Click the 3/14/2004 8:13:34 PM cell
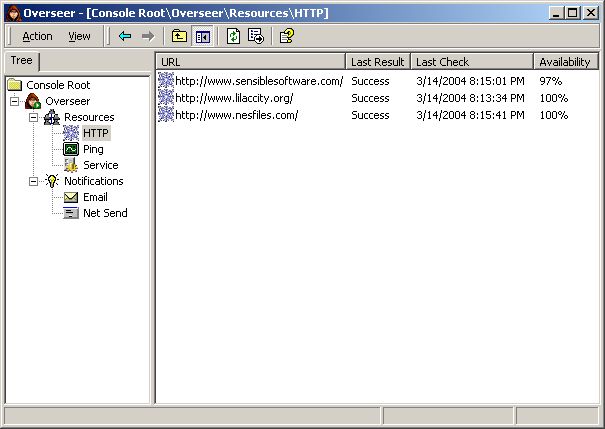 [x=470, y=98]
